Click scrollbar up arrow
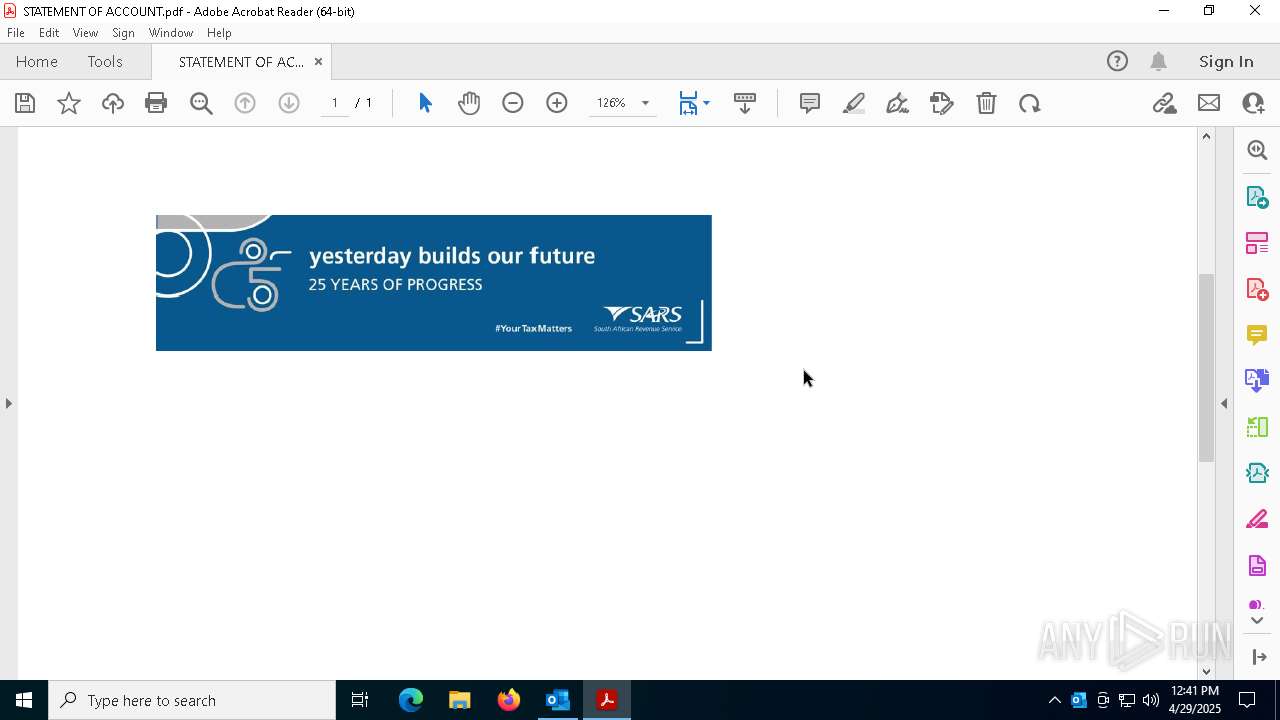Screen dimensions: 1280x720 pos(1206,136)
